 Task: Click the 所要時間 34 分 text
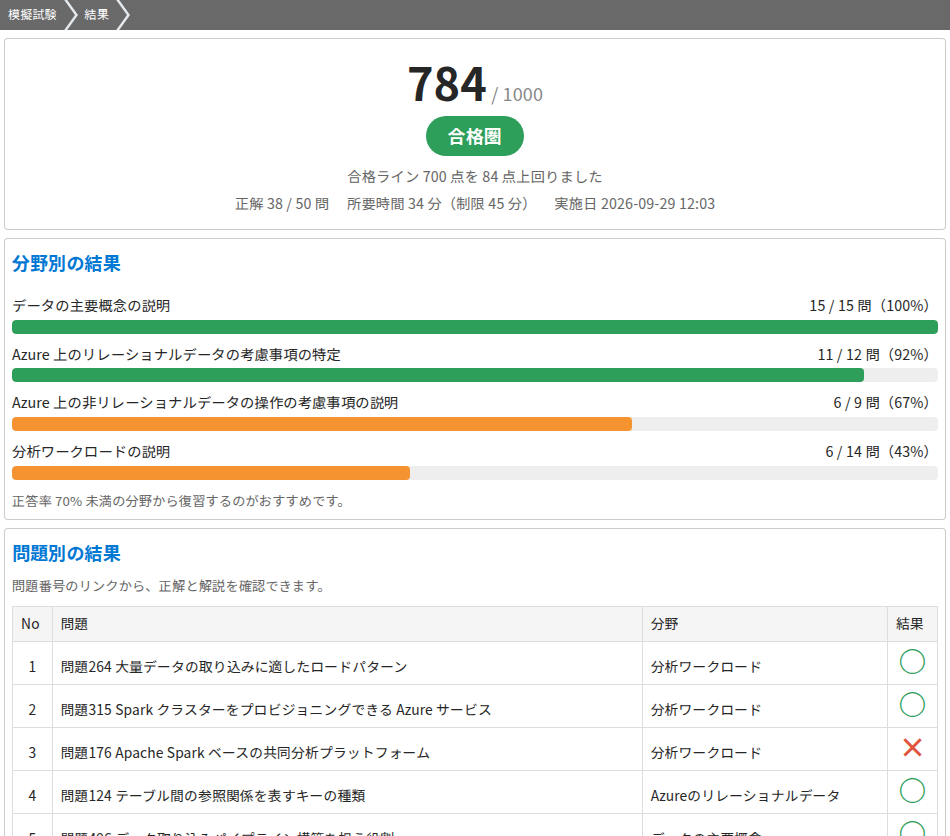437,204
